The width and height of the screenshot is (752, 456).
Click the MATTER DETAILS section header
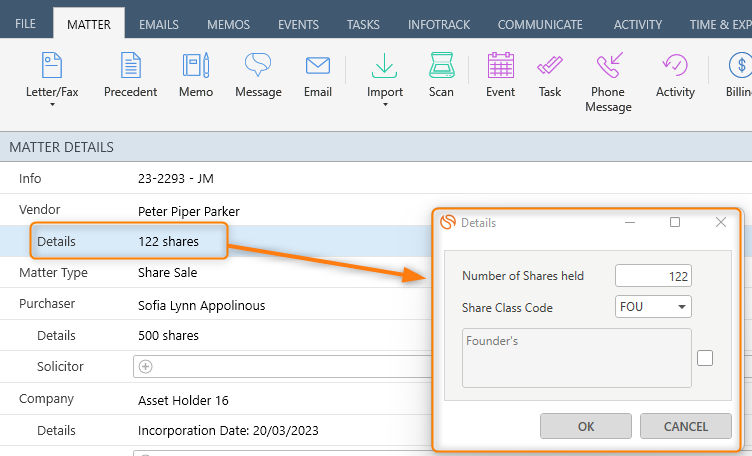[x=376, y=147]
